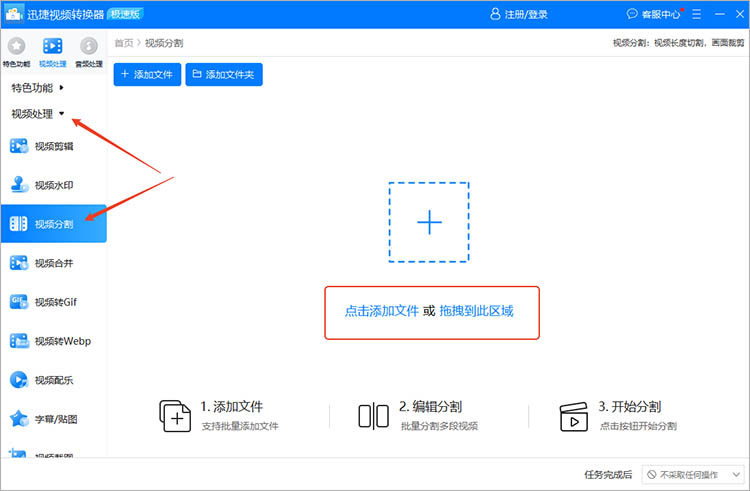Click the app logo in title bar
Viewport: 750px width, 491px height.
click(14, 14)
